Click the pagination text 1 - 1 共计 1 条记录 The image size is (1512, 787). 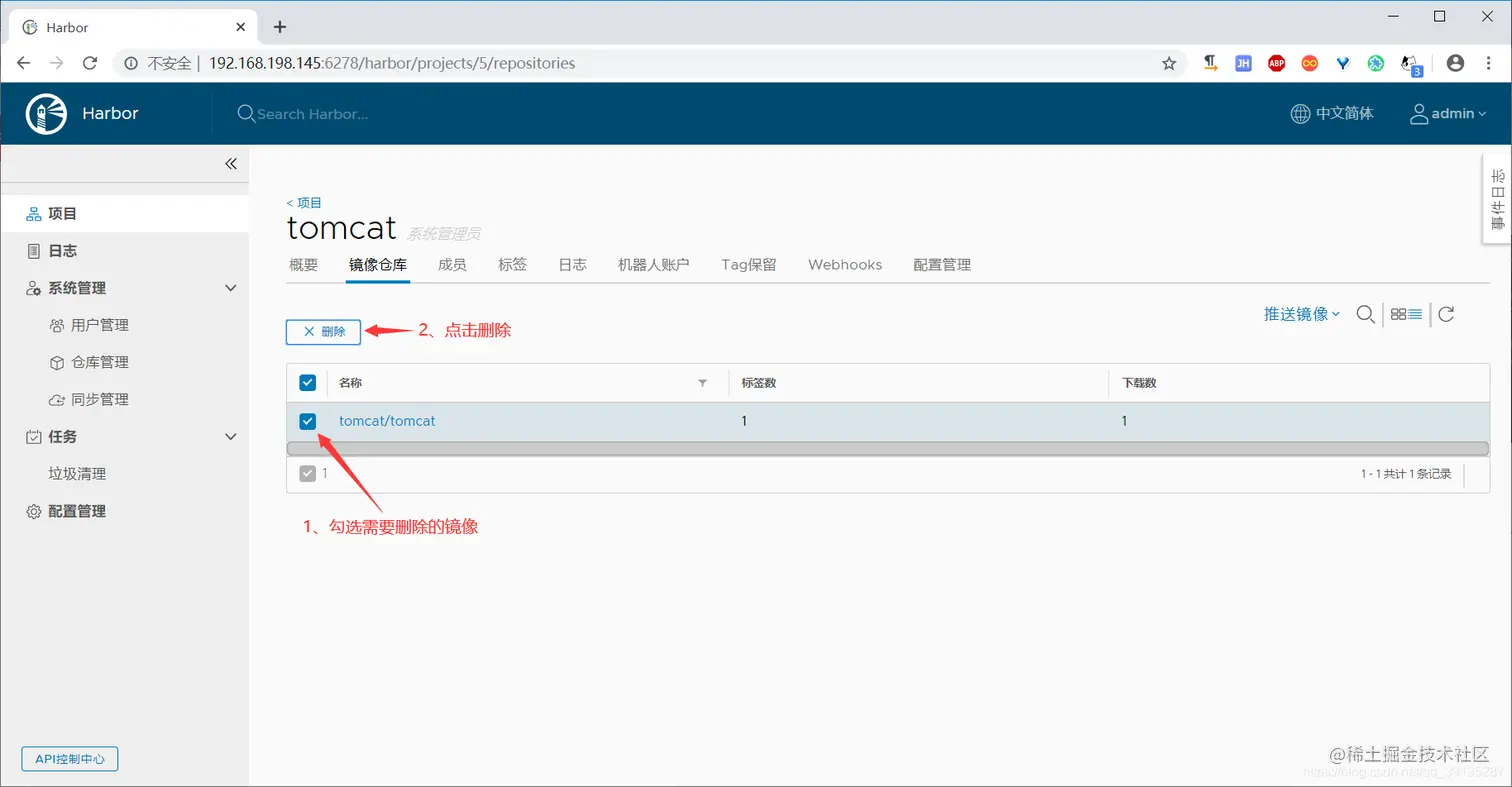coord(1406,474)
